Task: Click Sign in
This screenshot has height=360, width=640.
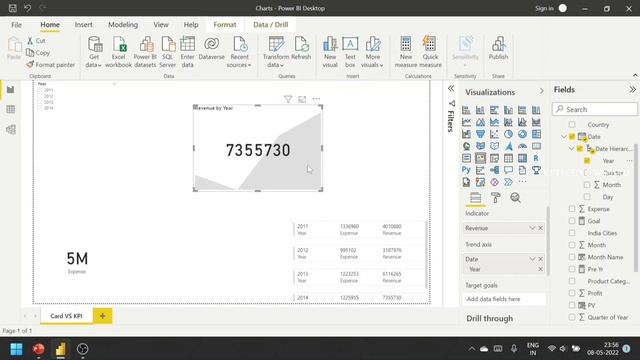Action: click(x=544, y=8)
